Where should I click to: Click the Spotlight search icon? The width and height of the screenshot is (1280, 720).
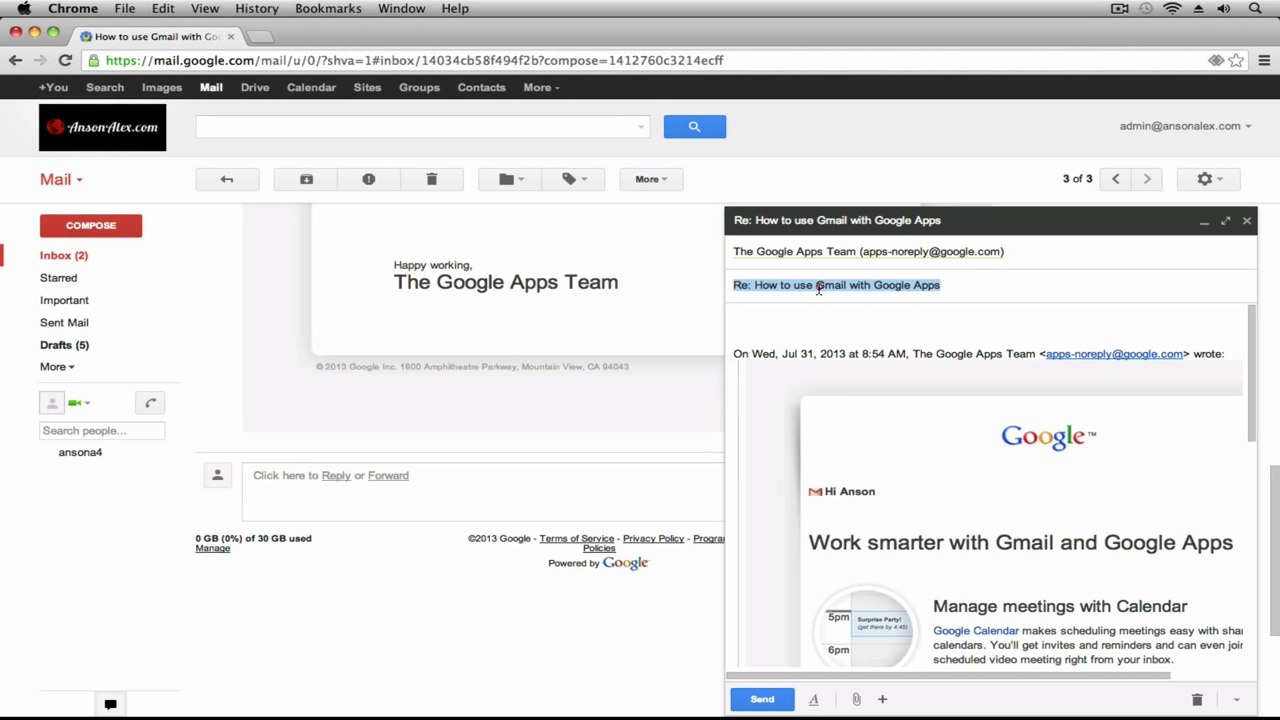point(1255,8)
